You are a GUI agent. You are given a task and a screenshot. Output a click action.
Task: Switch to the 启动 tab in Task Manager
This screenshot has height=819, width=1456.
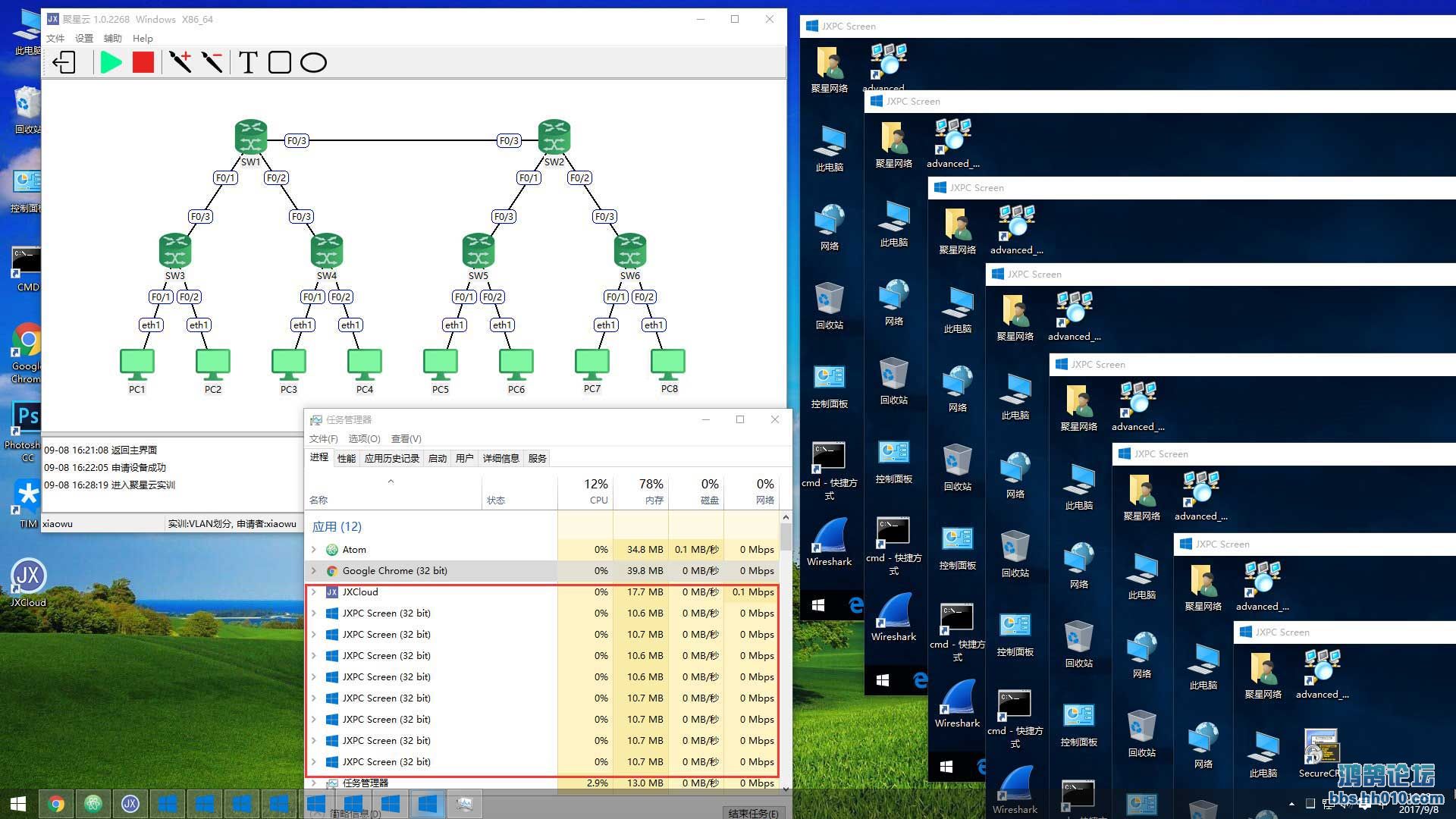(x=438, y=458)
